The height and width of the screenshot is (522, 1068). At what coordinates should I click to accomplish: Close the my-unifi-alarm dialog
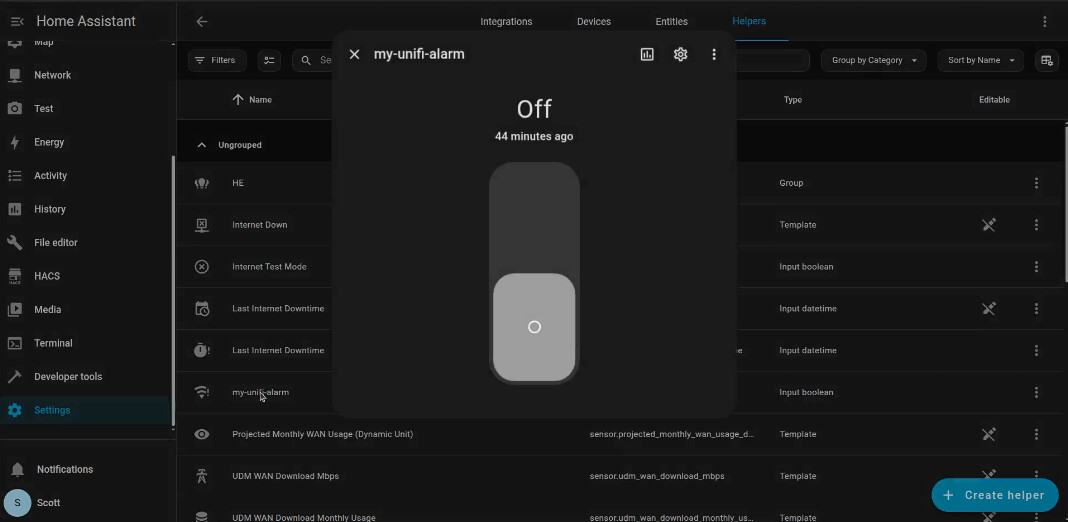pyautogui.click(x=354, y=55)
